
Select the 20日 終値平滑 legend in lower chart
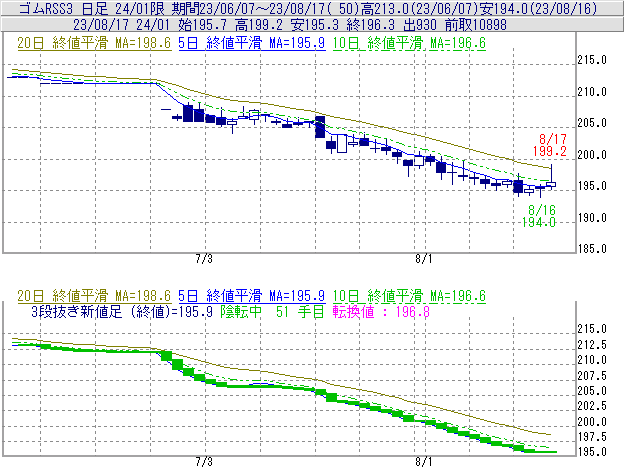(x=94, y=296)
